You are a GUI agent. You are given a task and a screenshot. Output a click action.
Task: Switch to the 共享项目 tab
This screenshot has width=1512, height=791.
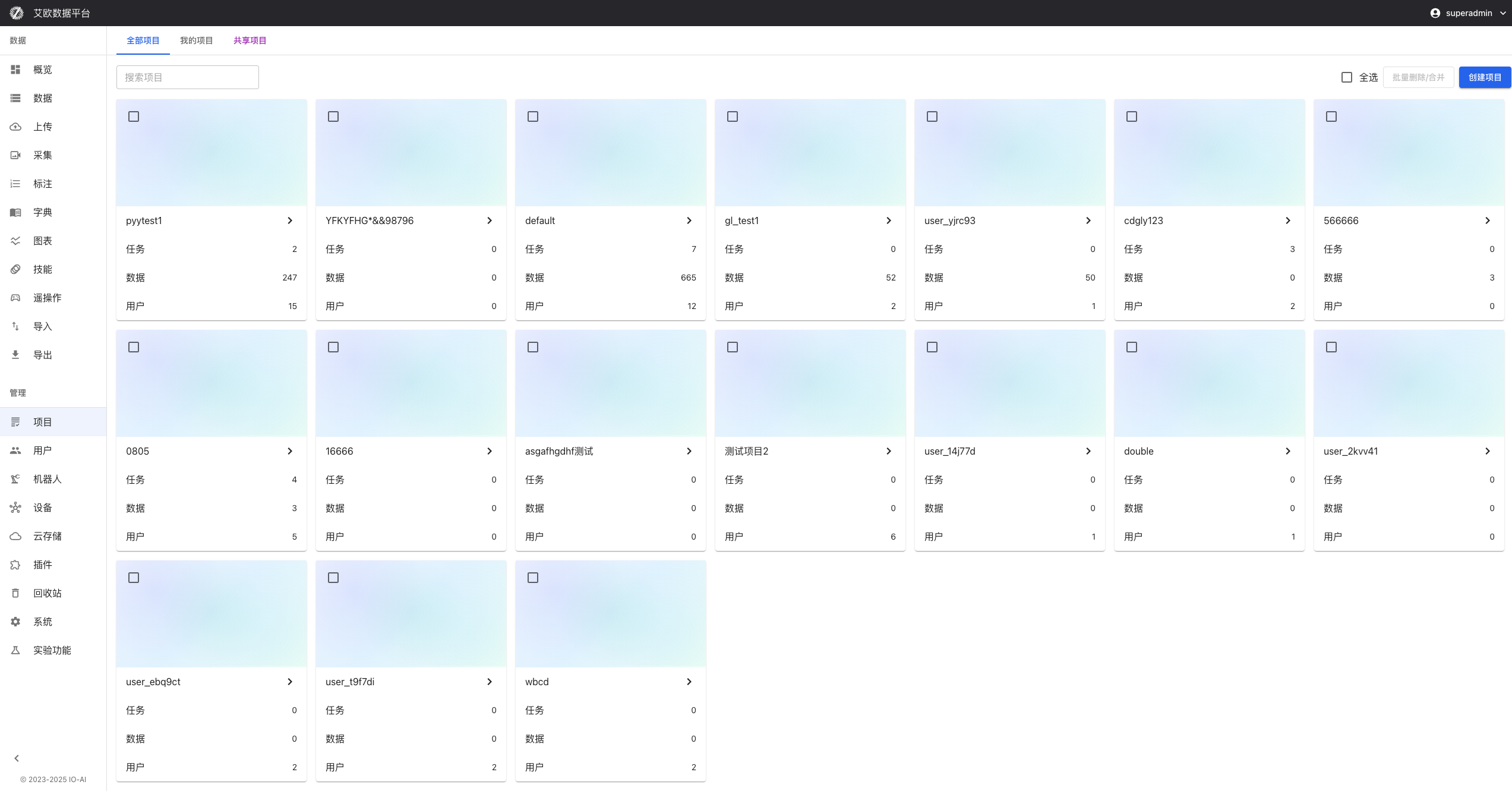coord(250,40)
